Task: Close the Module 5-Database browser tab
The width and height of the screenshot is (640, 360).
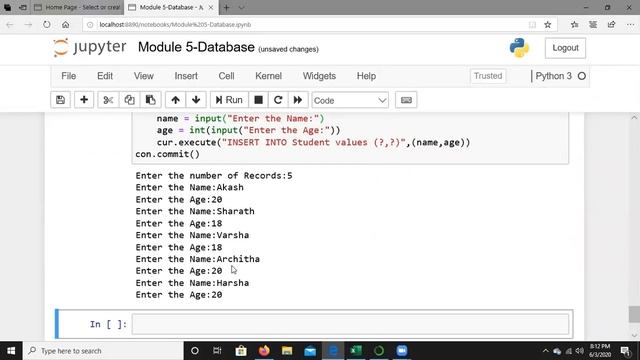Action: [211, 7]
